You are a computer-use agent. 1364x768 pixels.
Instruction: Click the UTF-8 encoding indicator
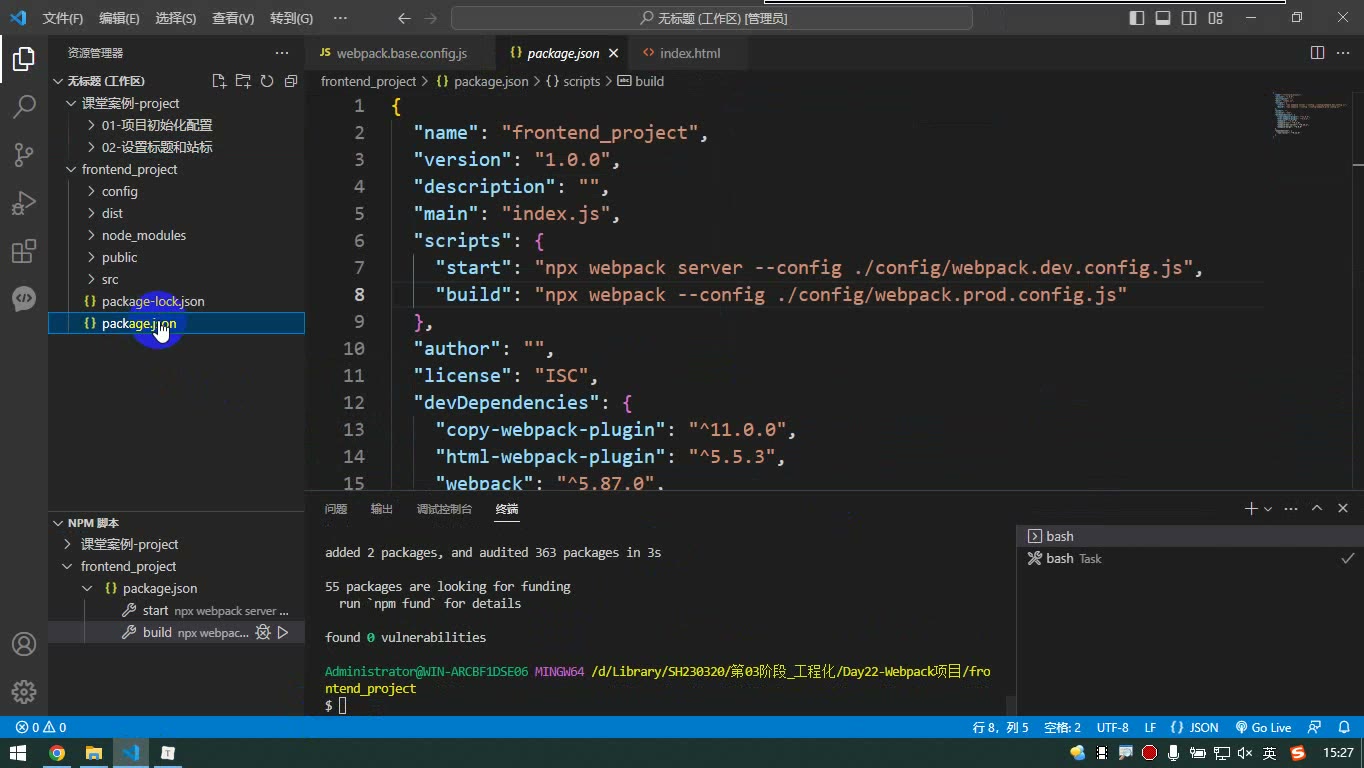point(1112,727)
